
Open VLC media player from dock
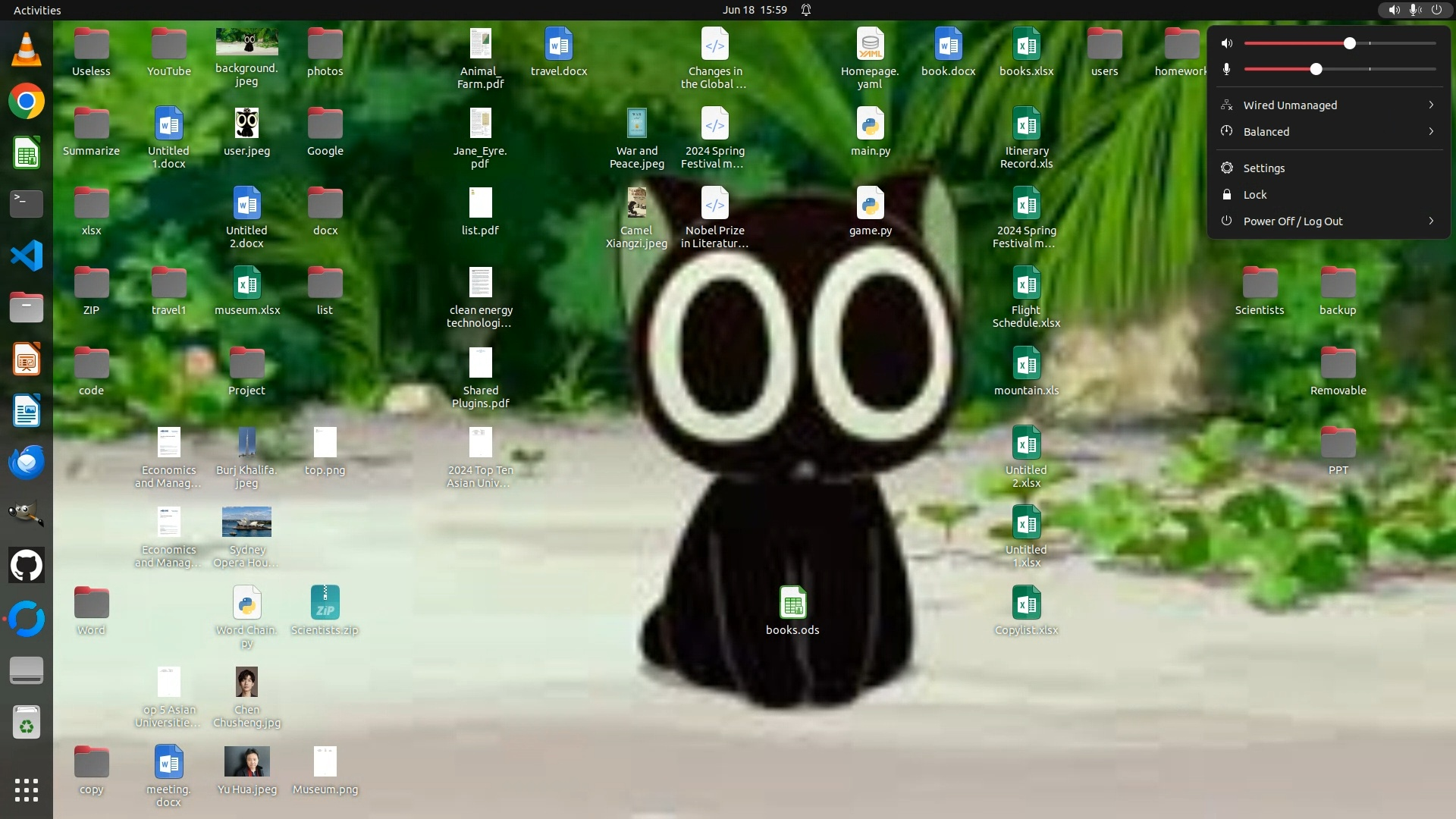click(x=26, y=49)
